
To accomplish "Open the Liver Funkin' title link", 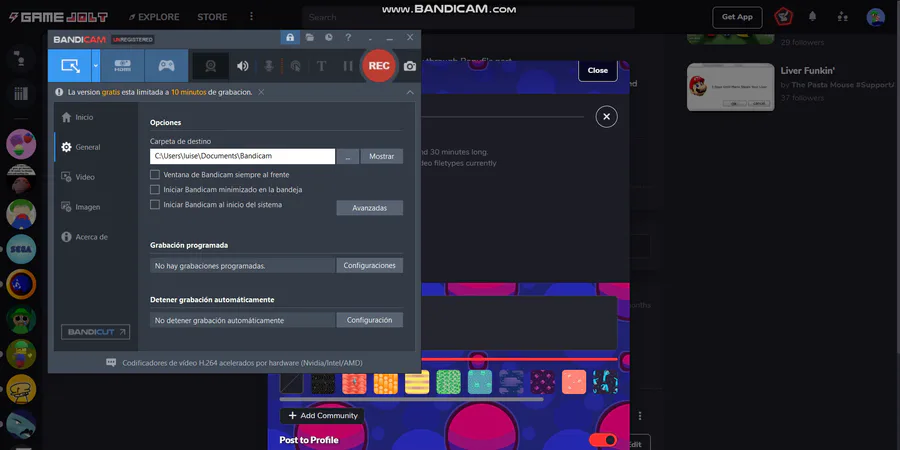I will pos(807,71).
